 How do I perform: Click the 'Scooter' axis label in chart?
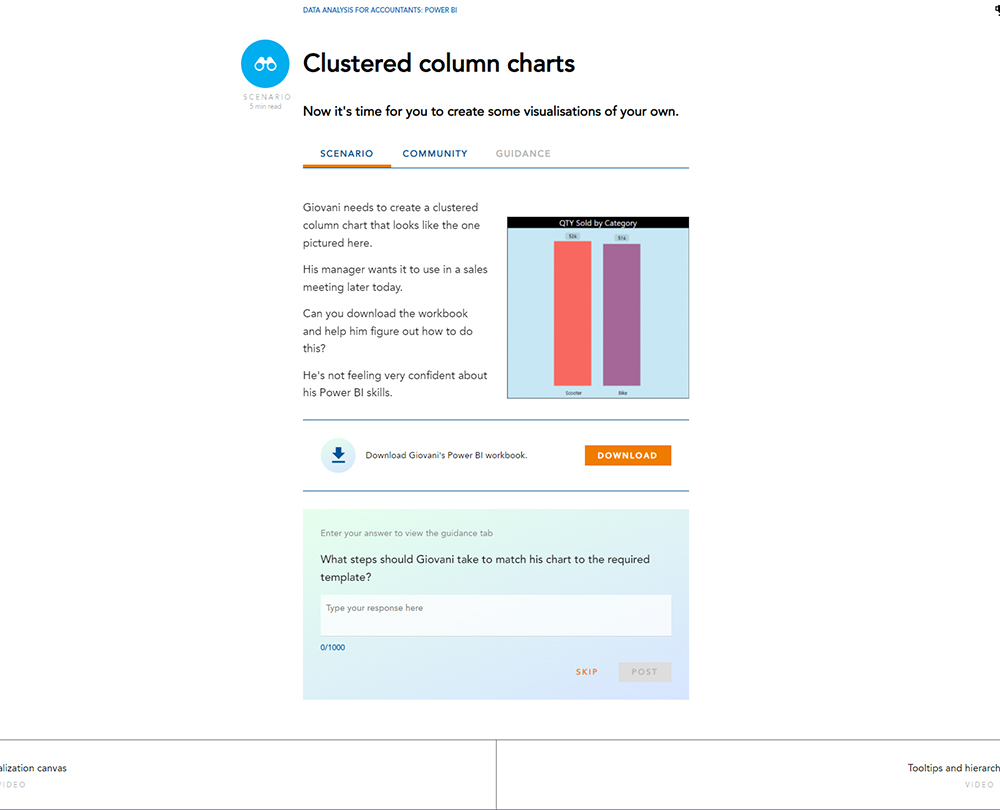[573, 394]
